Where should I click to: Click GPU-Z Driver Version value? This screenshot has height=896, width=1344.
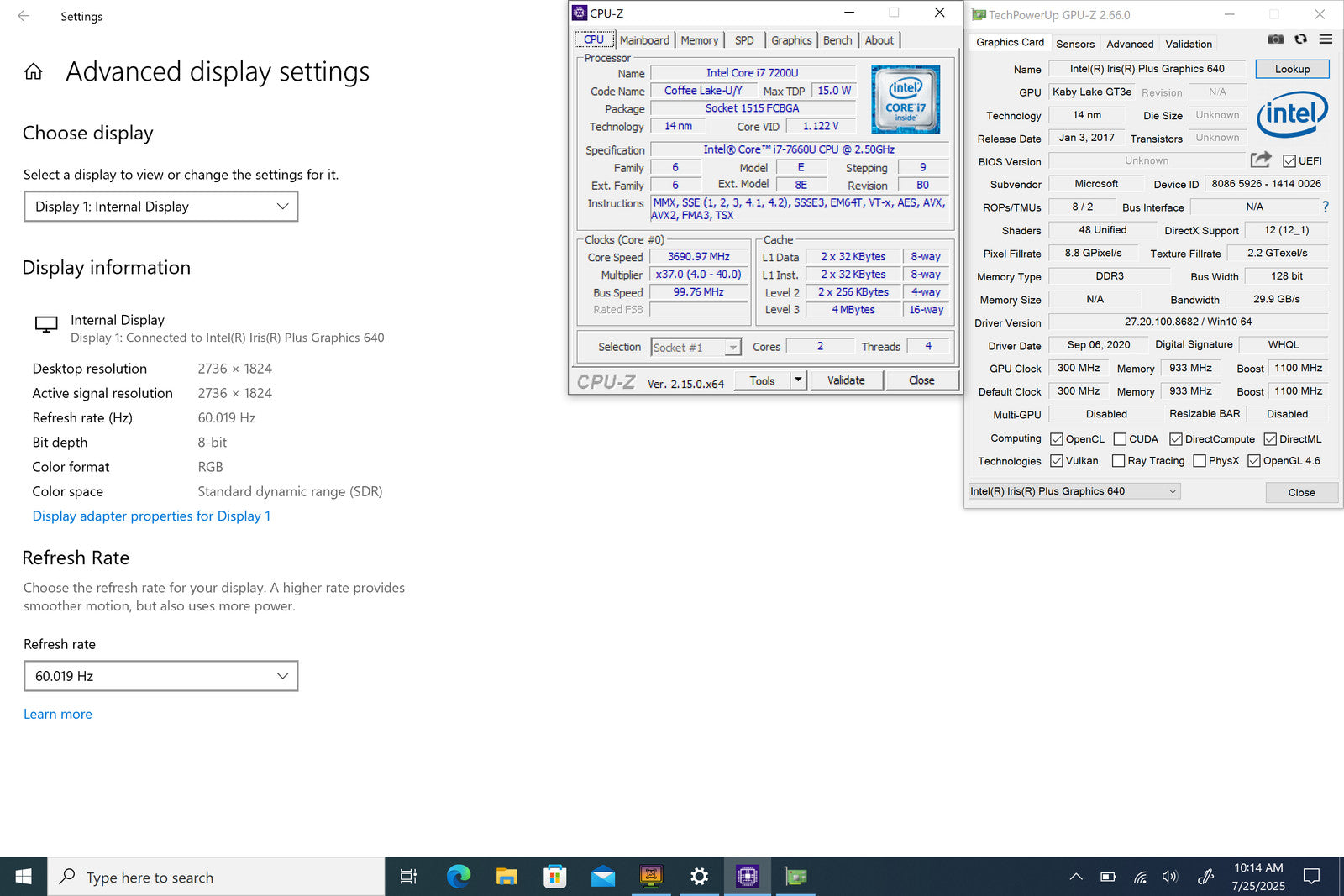pyautogui.click(x=1188, y=322)
